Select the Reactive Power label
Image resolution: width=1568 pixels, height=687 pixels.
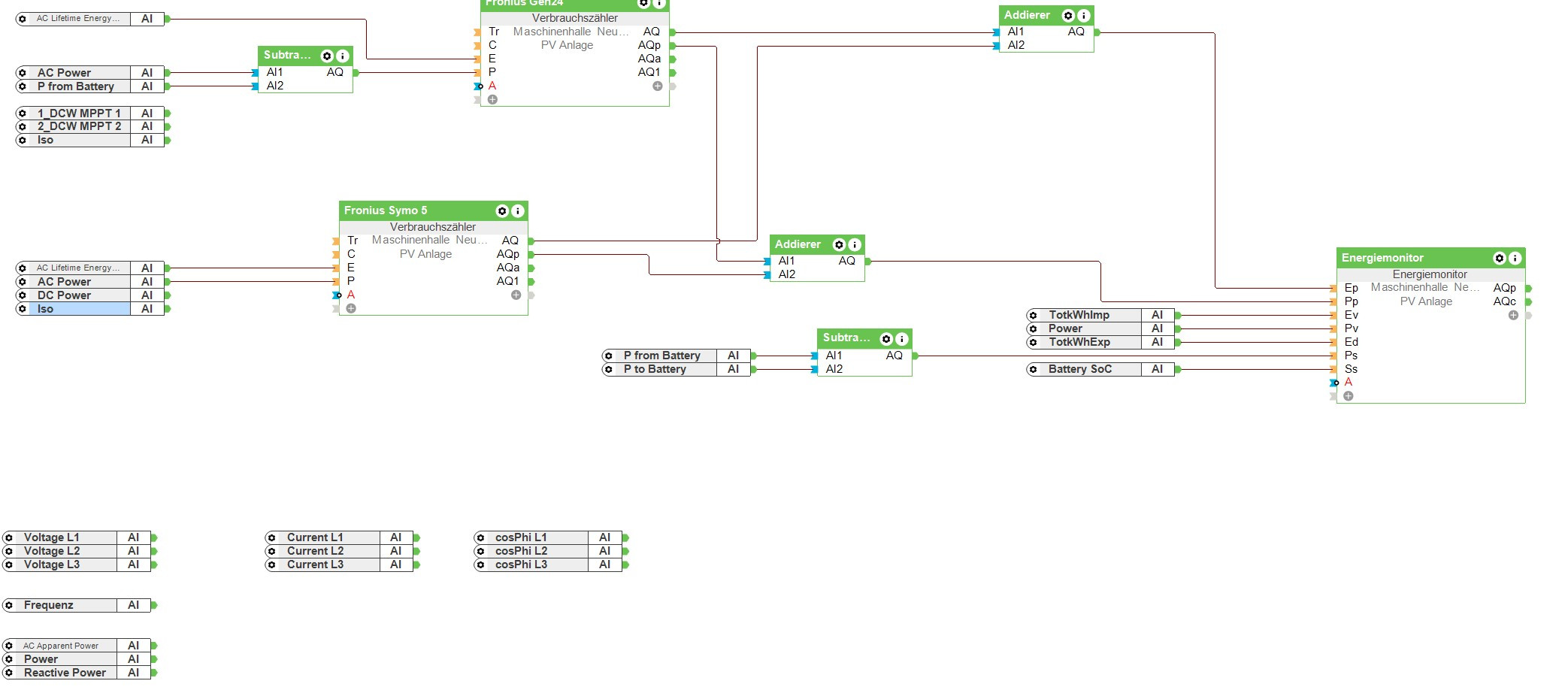65,673
